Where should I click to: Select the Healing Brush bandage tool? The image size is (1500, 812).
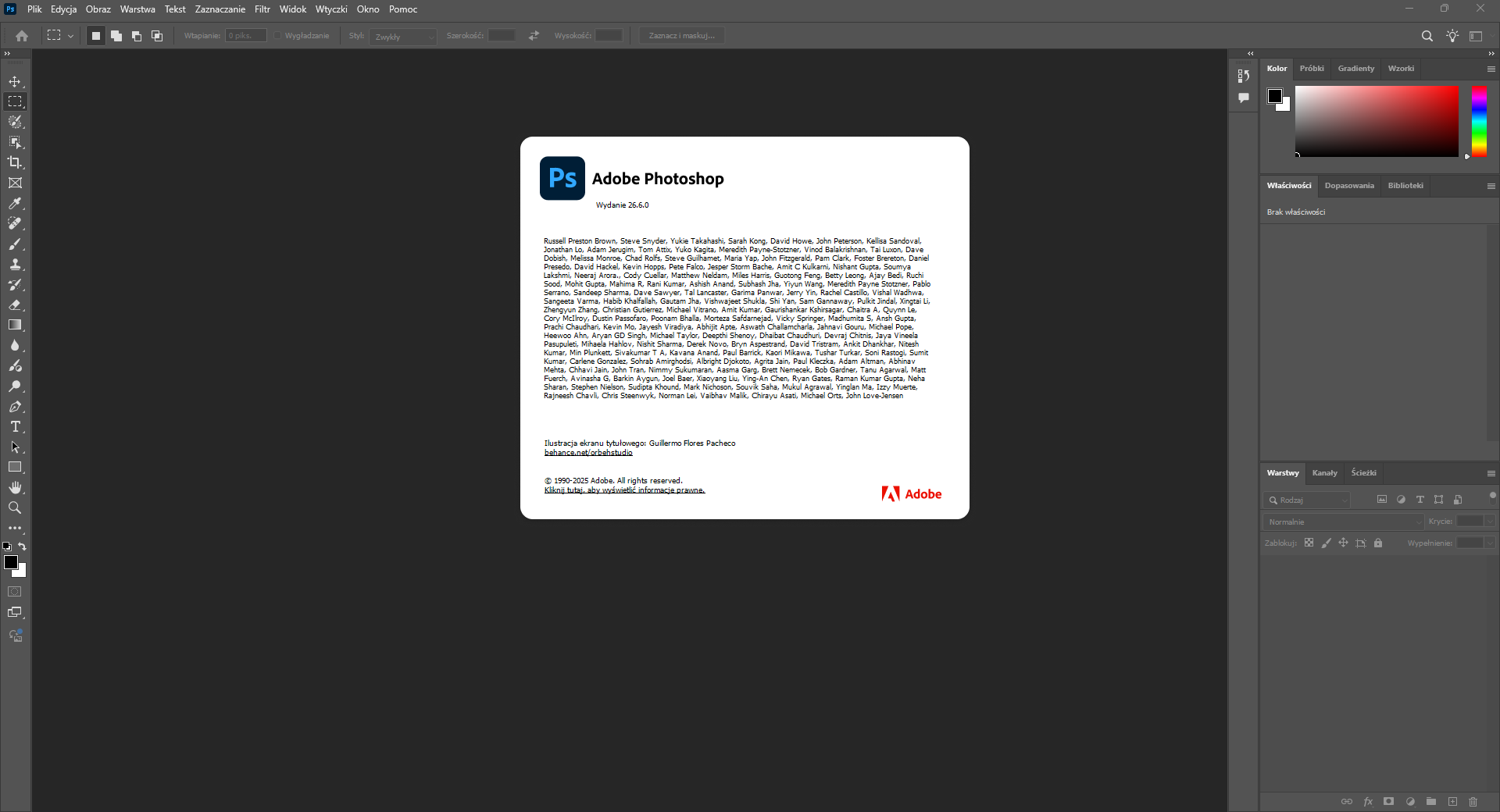15,223
